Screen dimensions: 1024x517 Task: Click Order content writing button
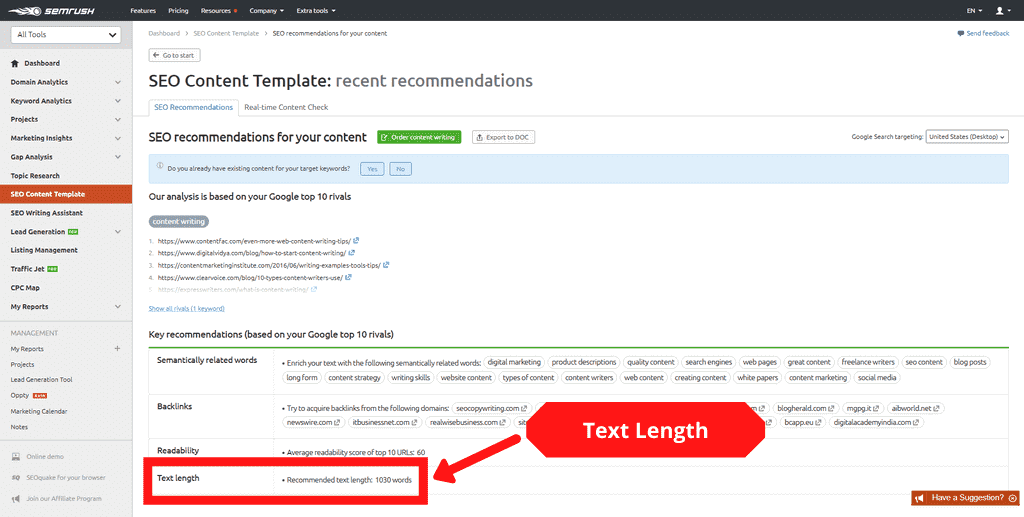pyautogui.click(x=419, y=137)
